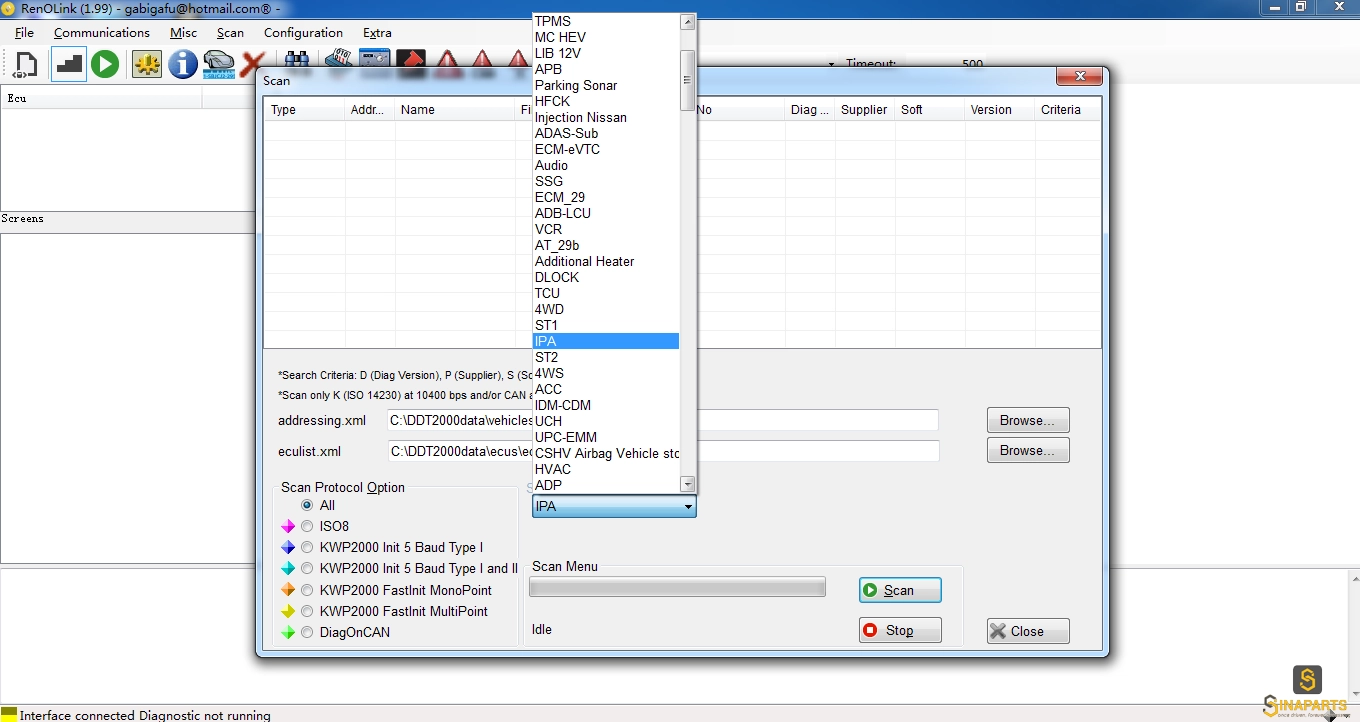Choose ADP from the dropdown list
1360x722 pixels.
(606, 485)
